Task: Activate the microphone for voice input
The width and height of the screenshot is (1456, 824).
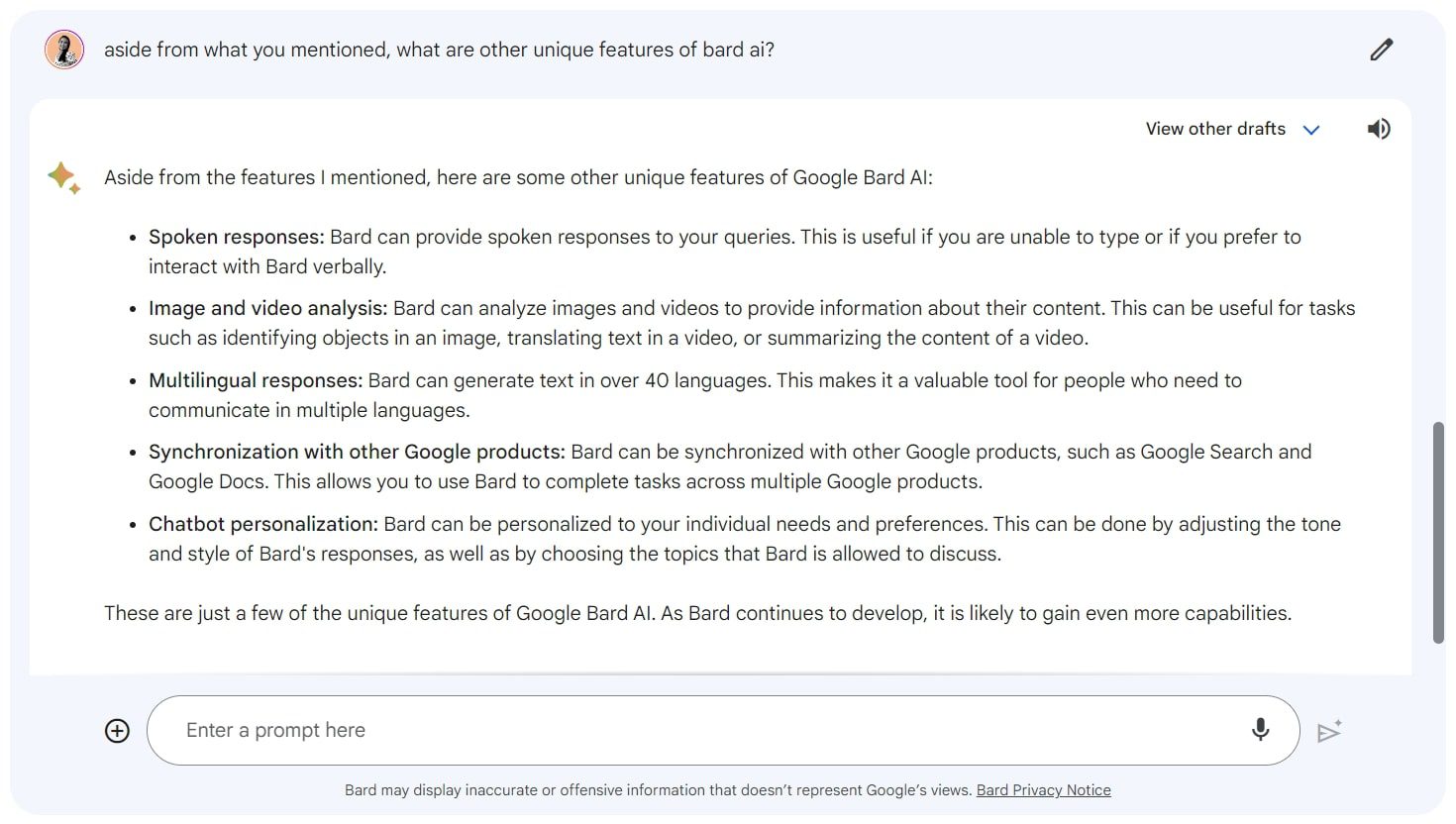Action: [1260, 730]
